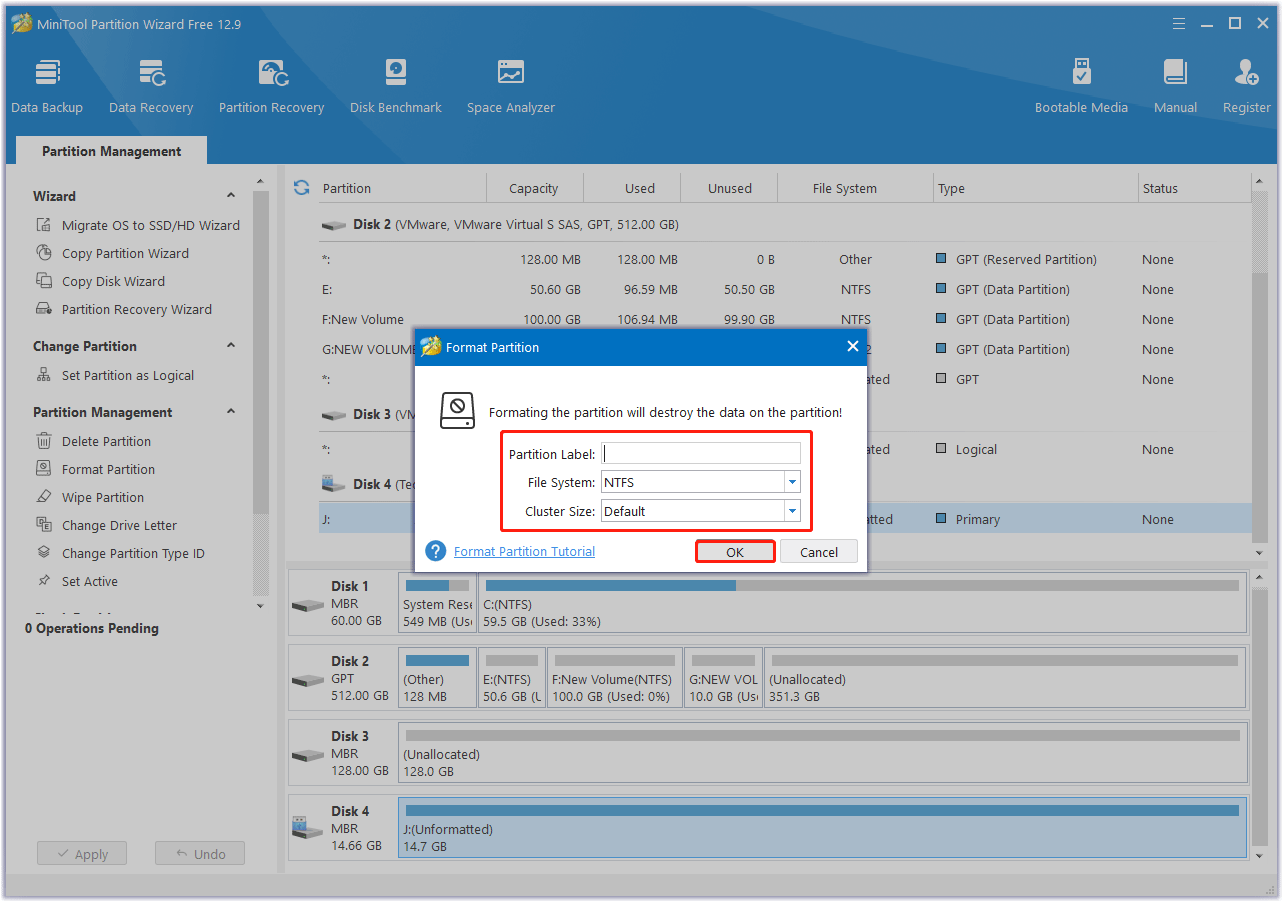
Task: Switch to the Partition Management tab
Action: (112, 151)
